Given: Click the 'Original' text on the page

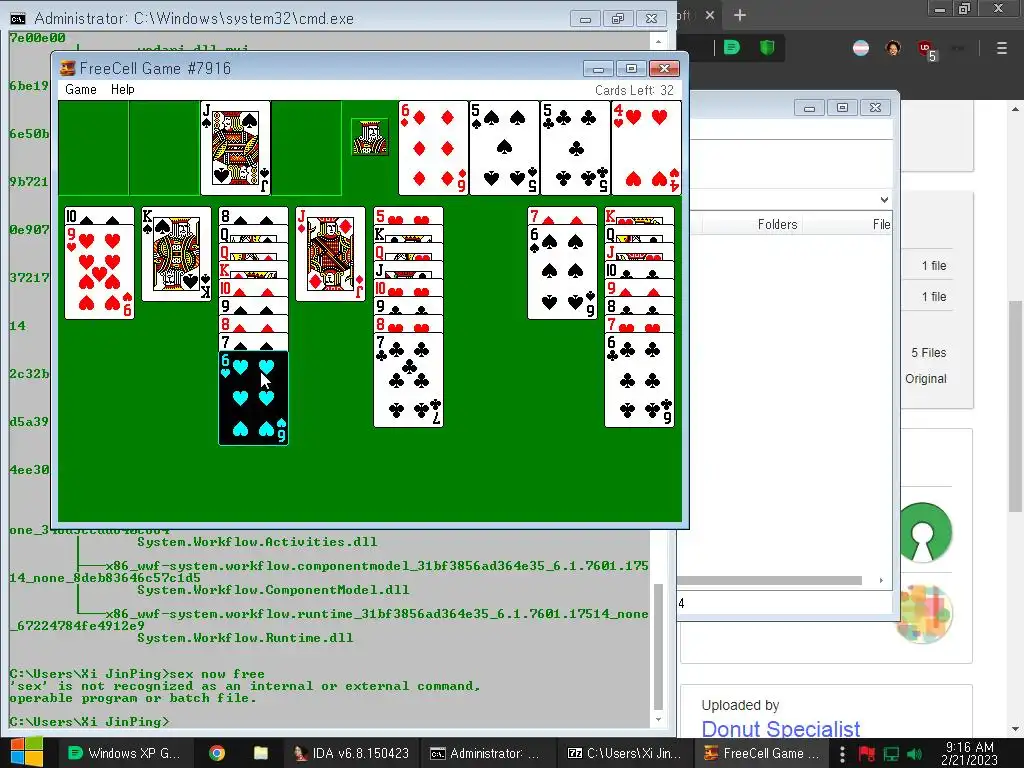Looking at the screenshot, I should [925, 379].
